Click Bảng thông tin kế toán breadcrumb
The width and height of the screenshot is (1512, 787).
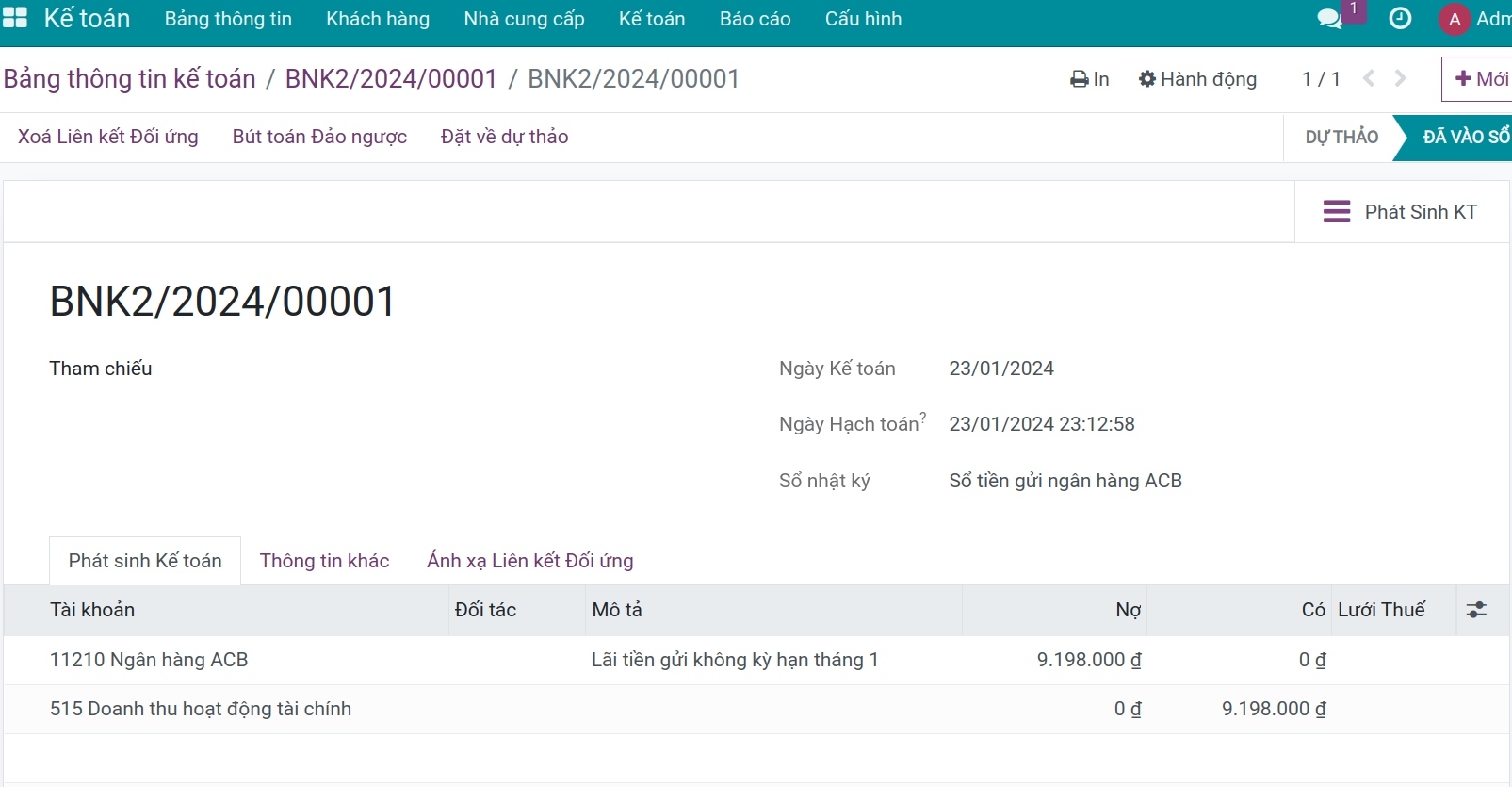click(x=130, y=79)
